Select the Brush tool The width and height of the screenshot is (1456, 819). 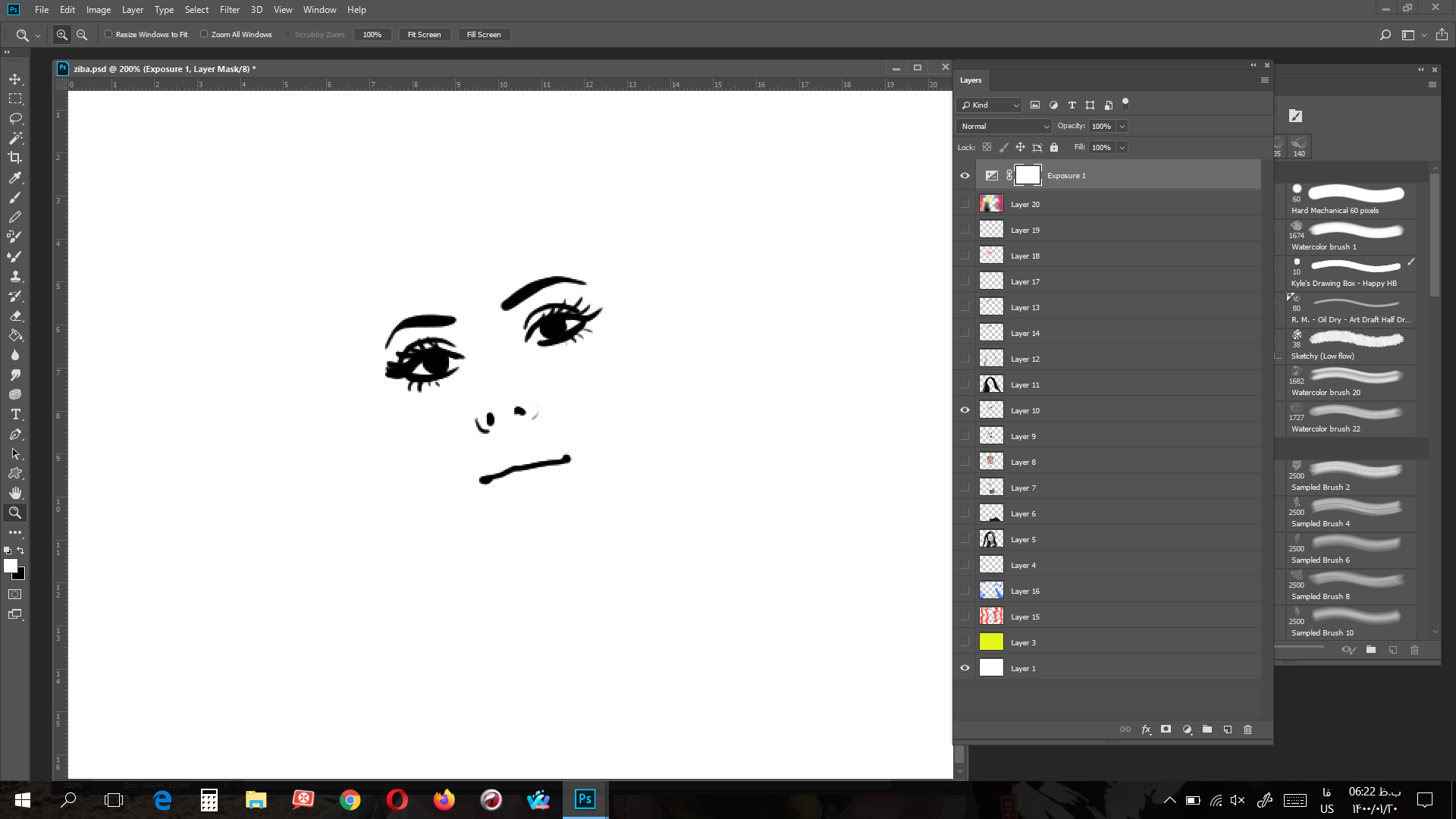(x=15, y=197)
